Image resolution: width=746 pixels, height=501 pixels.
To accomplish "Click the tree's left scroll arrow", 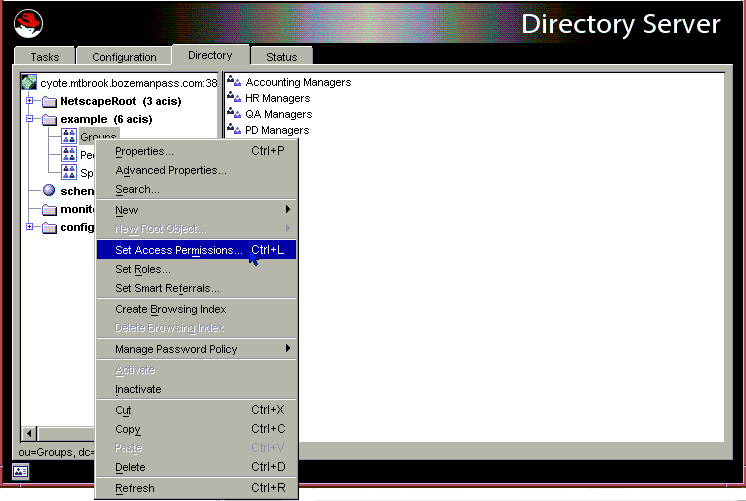I will [x=29, y=433].
